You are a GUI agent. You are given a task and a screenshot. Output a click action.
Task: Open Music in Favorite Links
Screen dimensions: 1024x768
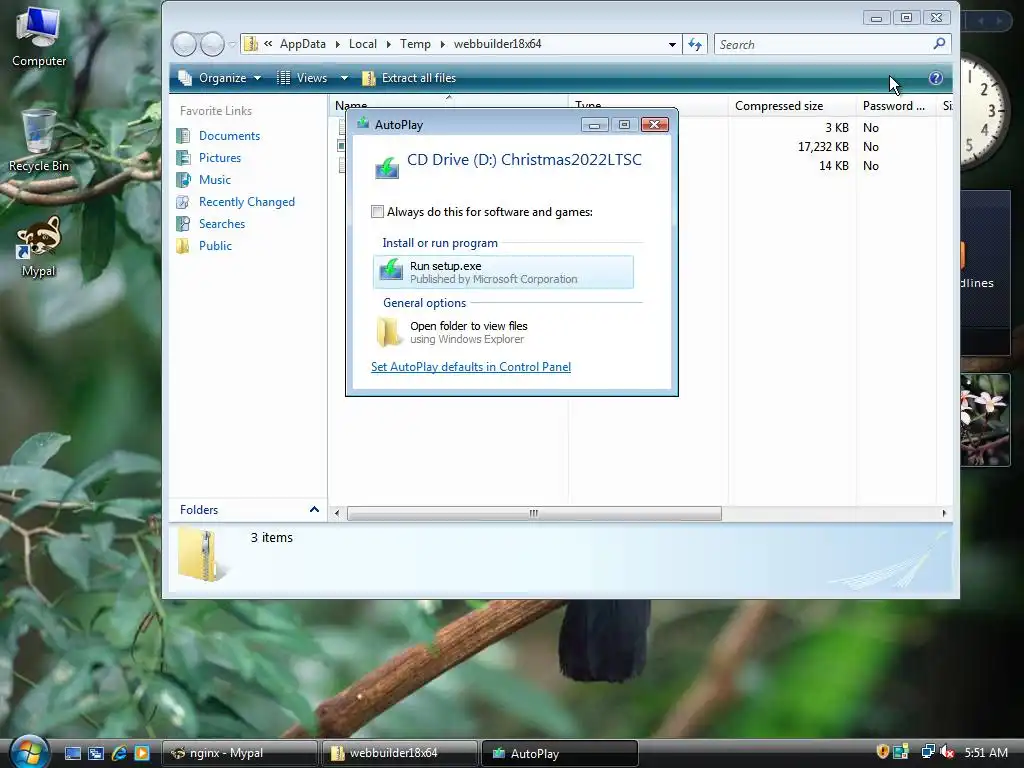coord(214,180)
